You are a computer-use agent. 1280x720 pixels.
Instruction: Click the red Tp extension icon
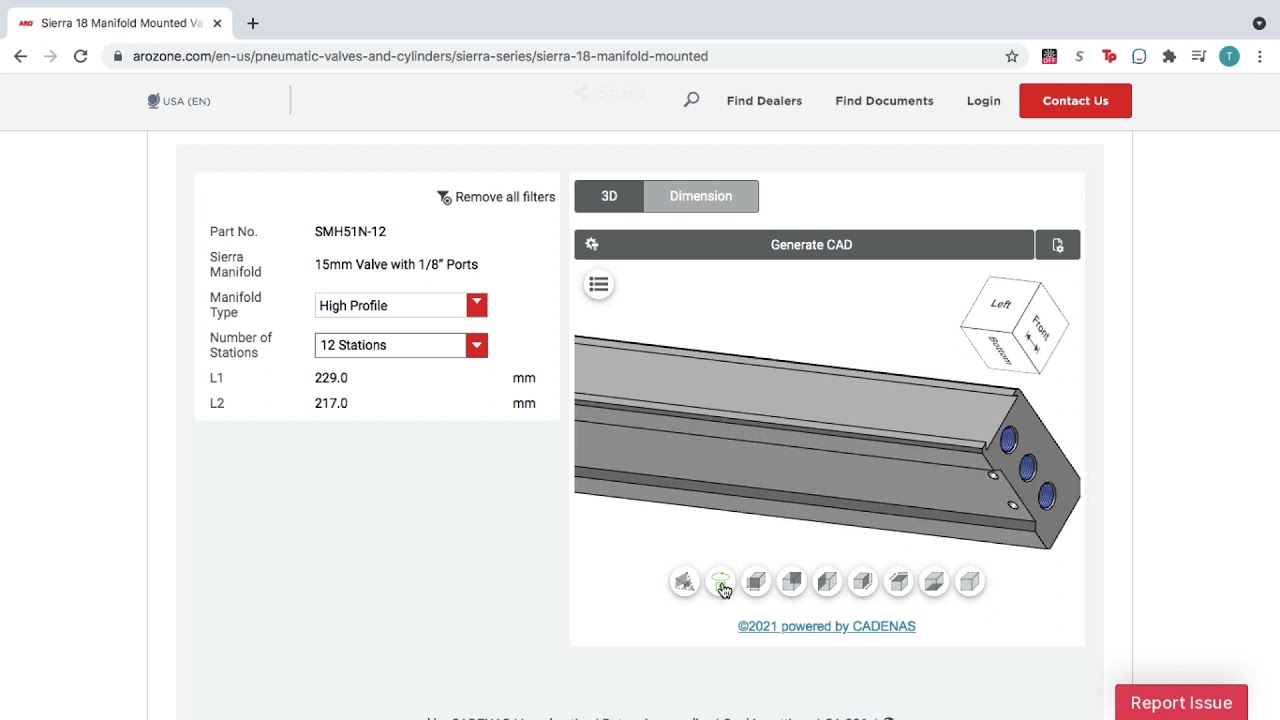coord(1109,56)
